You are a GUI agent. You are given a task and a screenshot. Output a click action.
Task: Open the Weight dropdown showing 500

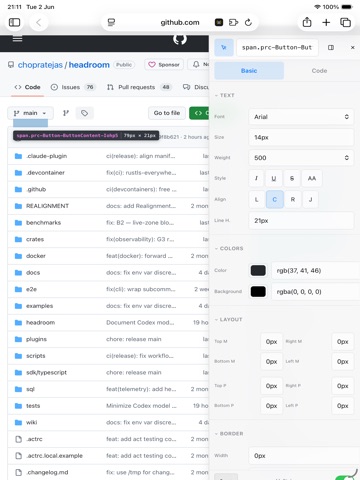tap(301, 158)
